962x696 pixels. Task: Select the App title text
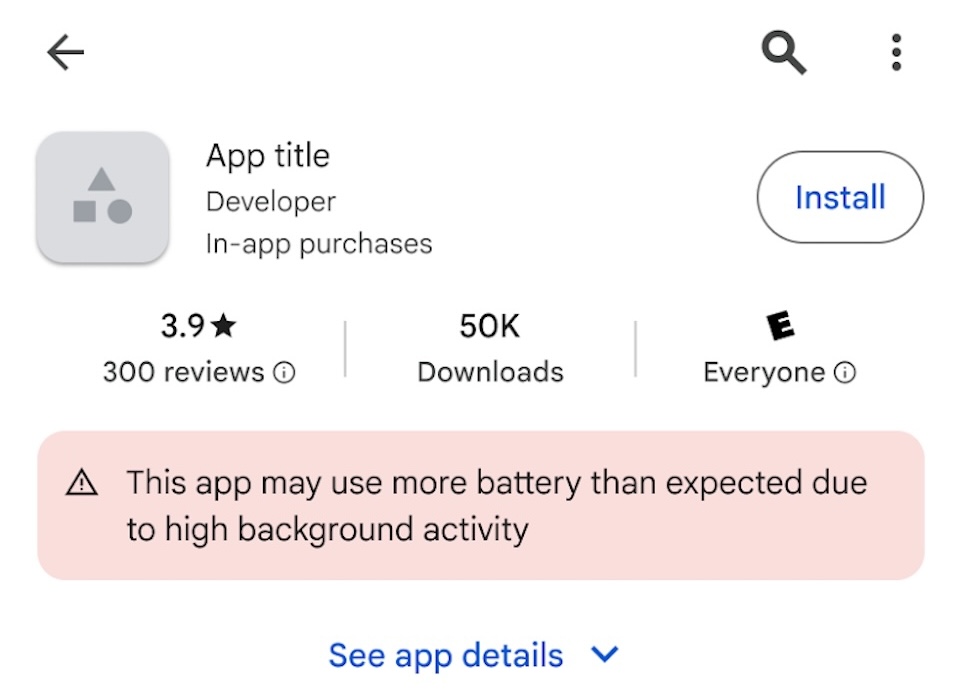[x=267, y=155]
